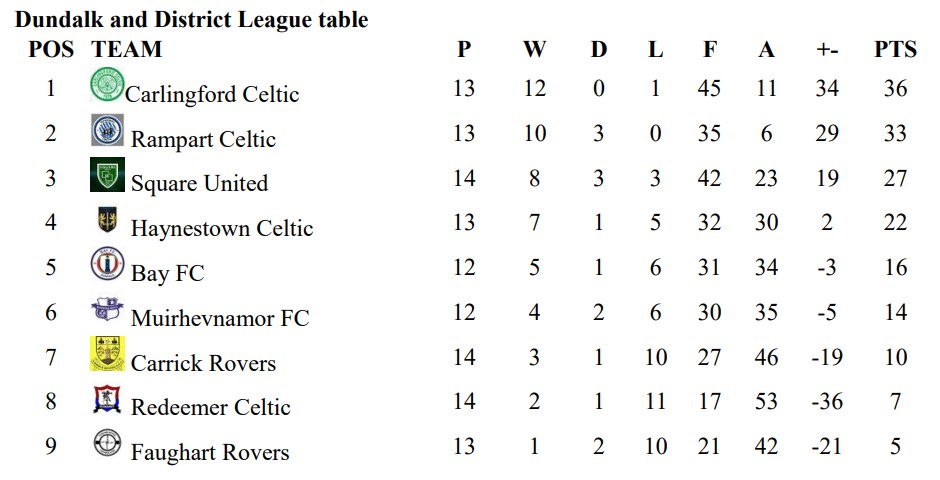Viewport: 940px width, 480px height.
Task: Click the Carlingford Celtic team name
Action: coord(212,95)
